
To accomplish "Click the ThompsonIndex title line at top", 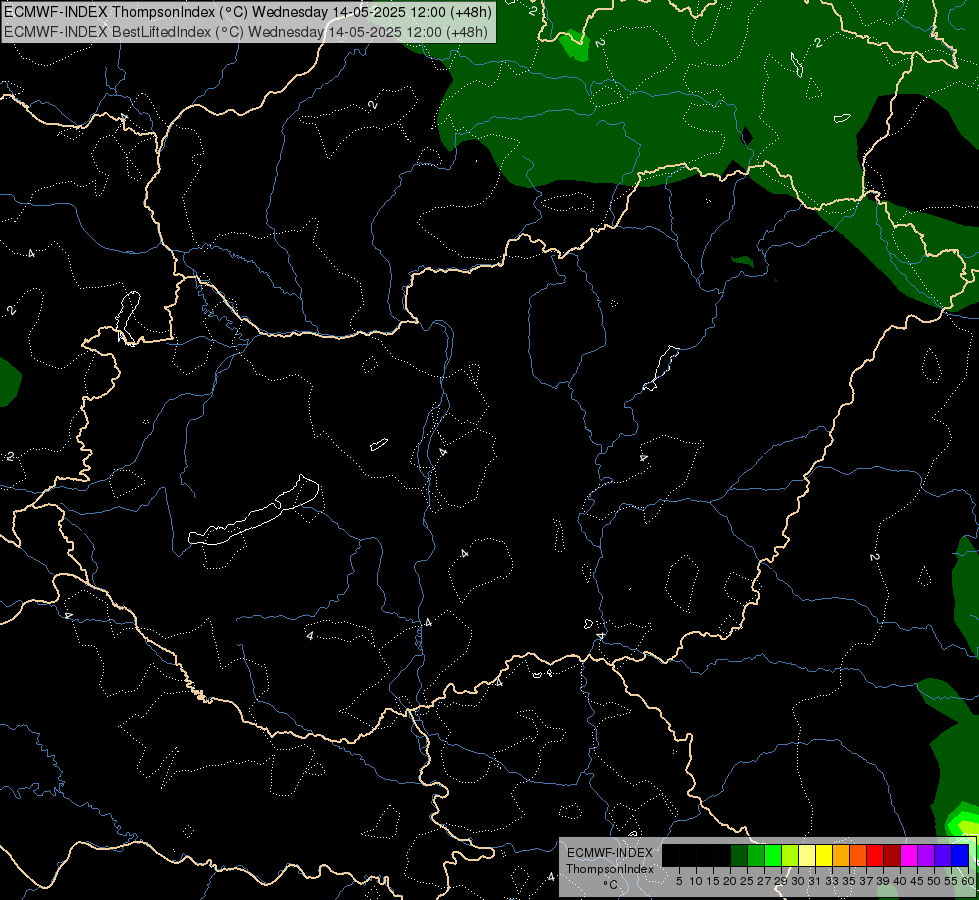I will pyautogui.click(x=248, y=12).
